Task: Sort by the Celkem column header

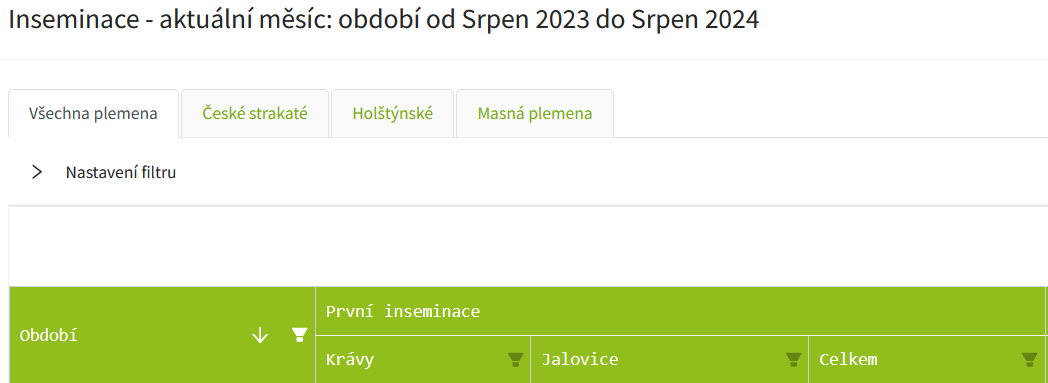Action: coord(848,360)
